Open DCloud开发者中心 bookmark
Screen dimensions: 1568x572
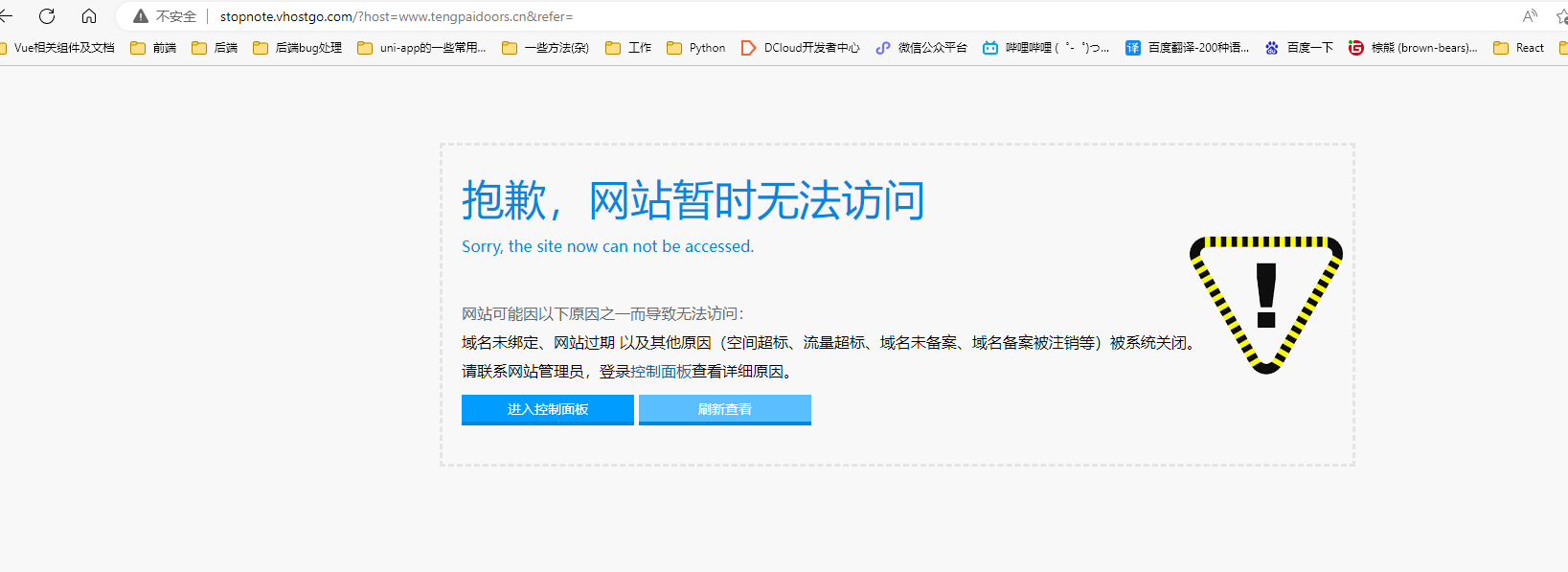[801, 48]
